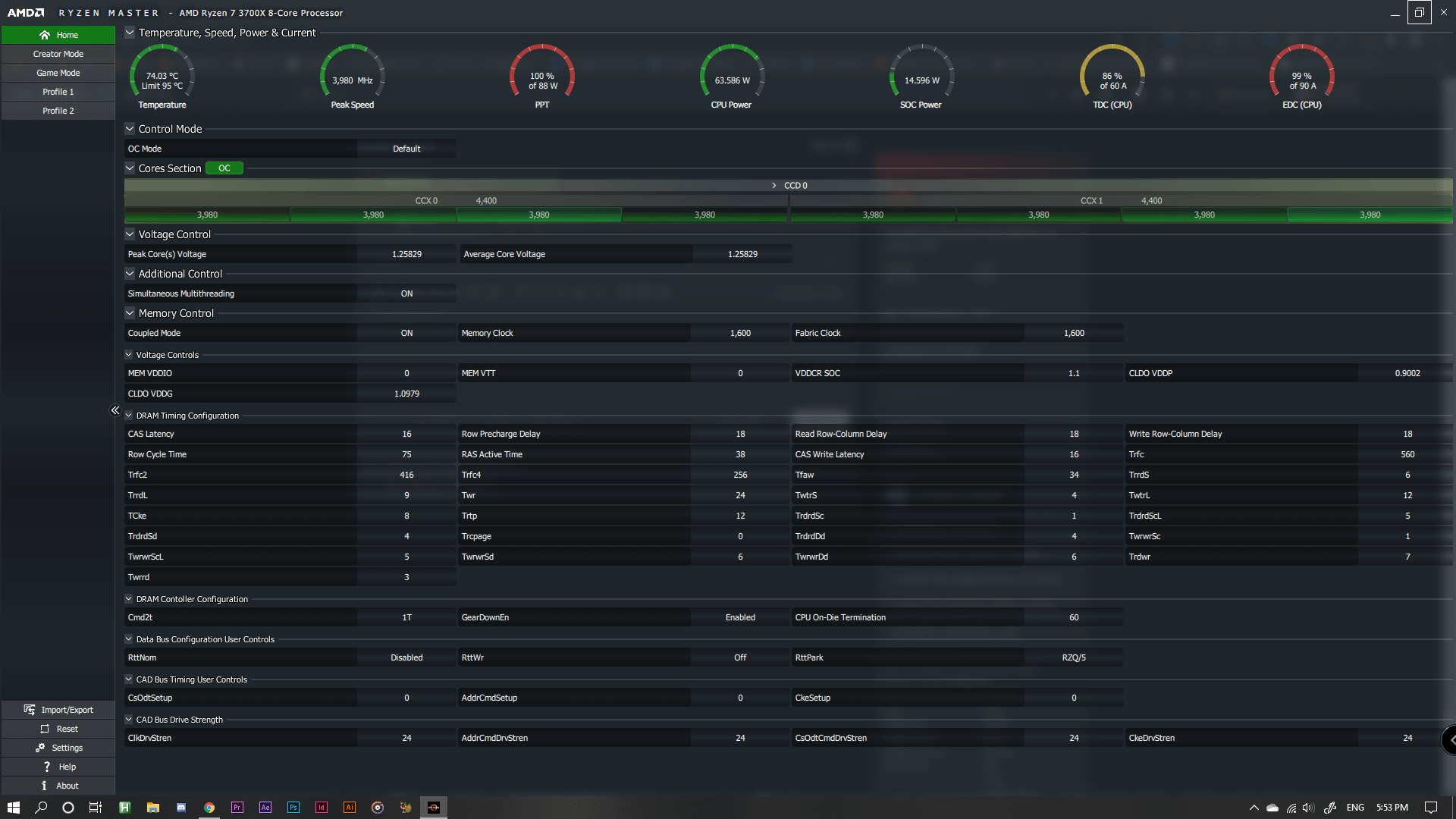1456x819 pixels.
Task: Expand the CCD 0 arrow
Action: 773,186
